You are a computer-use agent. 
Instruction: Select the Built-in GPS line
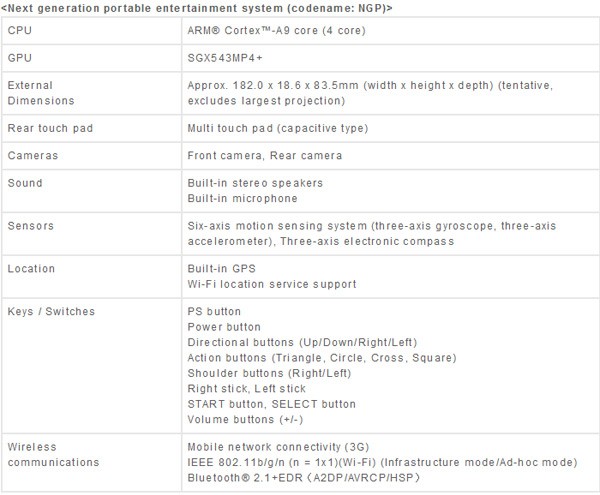point(224,269)
